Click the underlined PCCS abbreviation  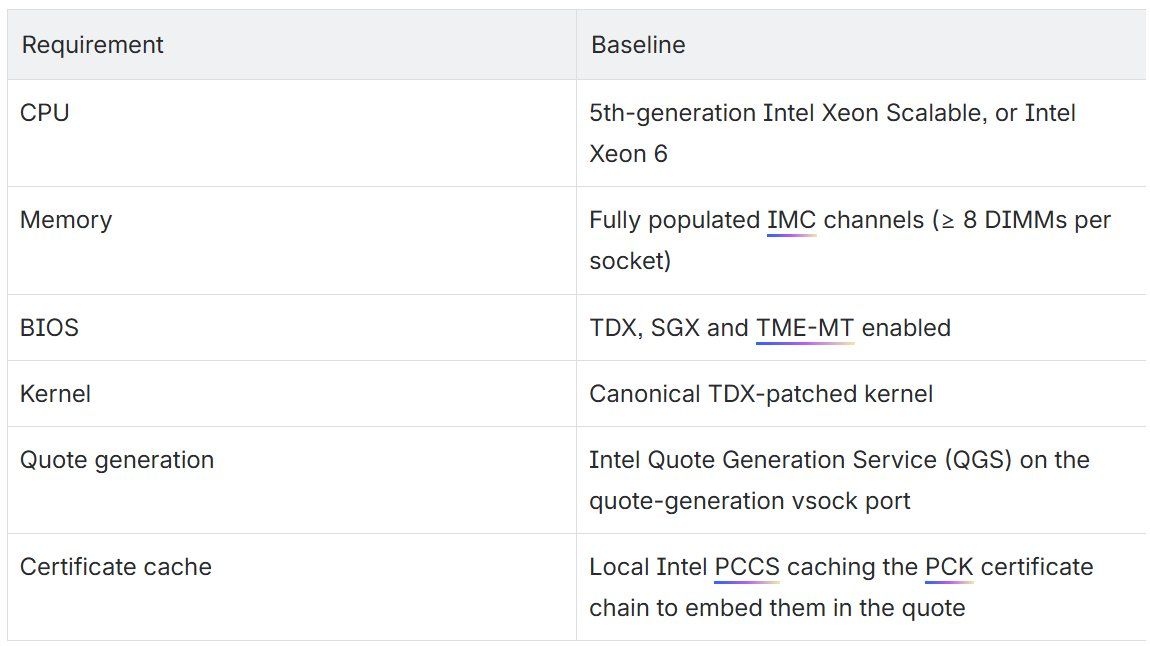[x=747, y=567]
